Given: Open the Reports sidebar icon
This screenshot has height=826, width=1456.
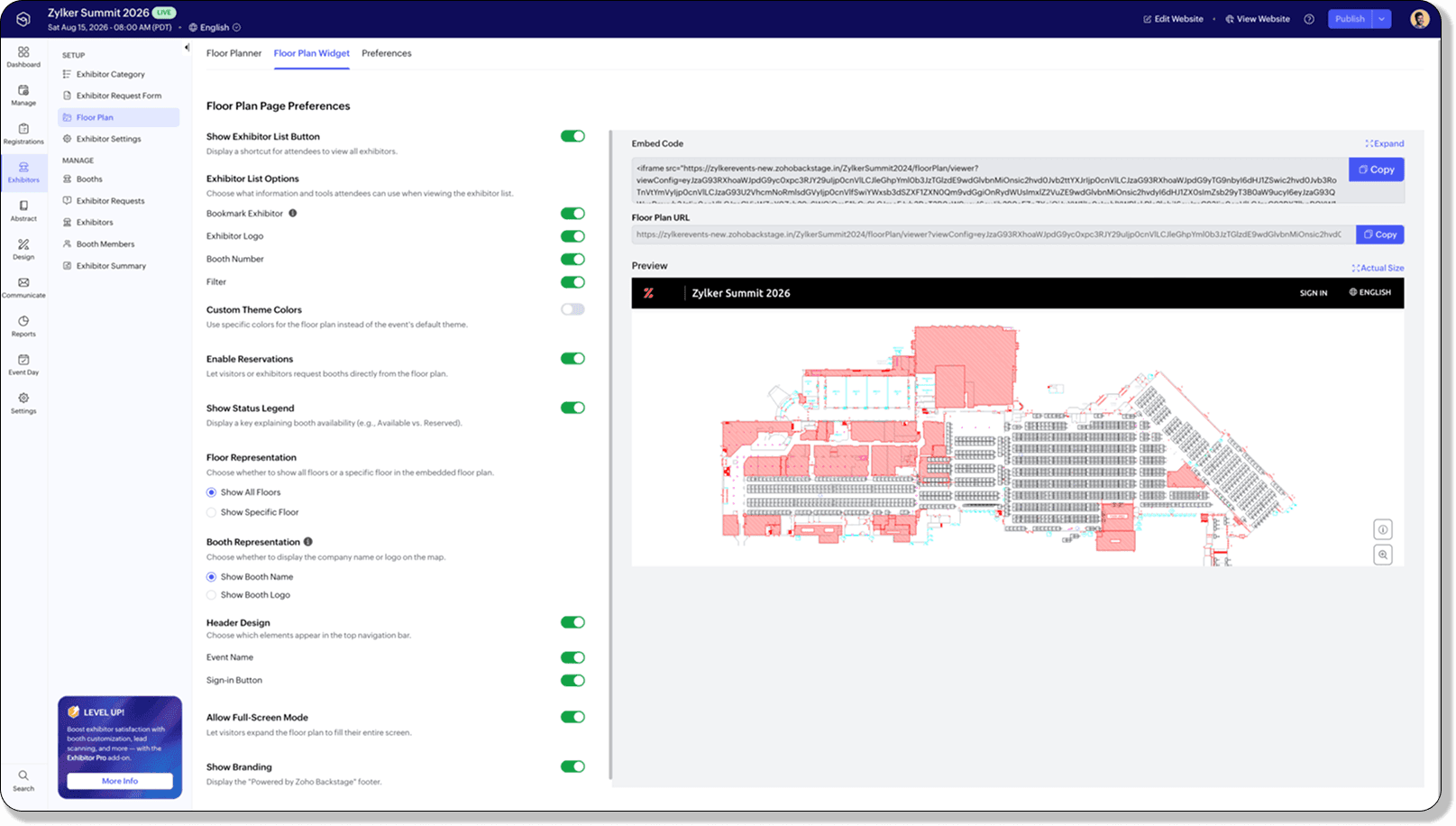Looking at the screenshot, I should [x=23, y=326].
